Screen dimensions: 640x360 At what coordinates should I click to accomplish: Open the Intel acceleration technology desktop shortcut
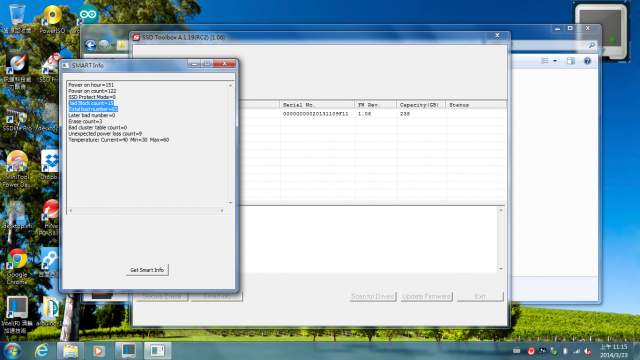(x=17, y=314)
